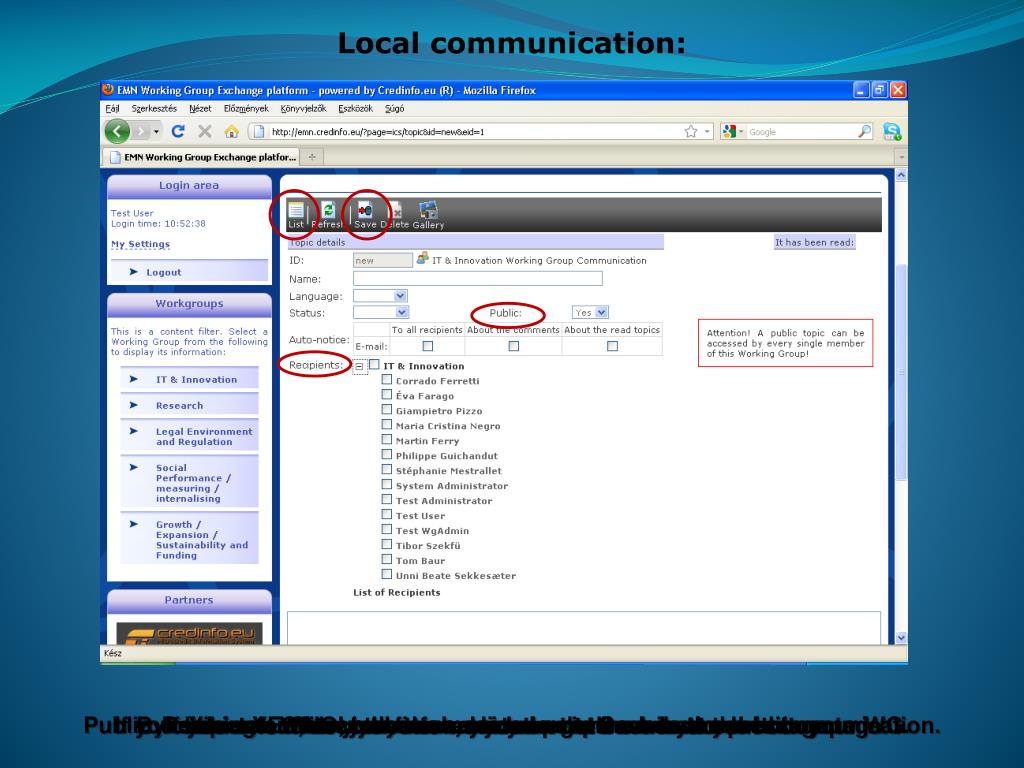Open the Könyvjelzők menu

(304, 108)
